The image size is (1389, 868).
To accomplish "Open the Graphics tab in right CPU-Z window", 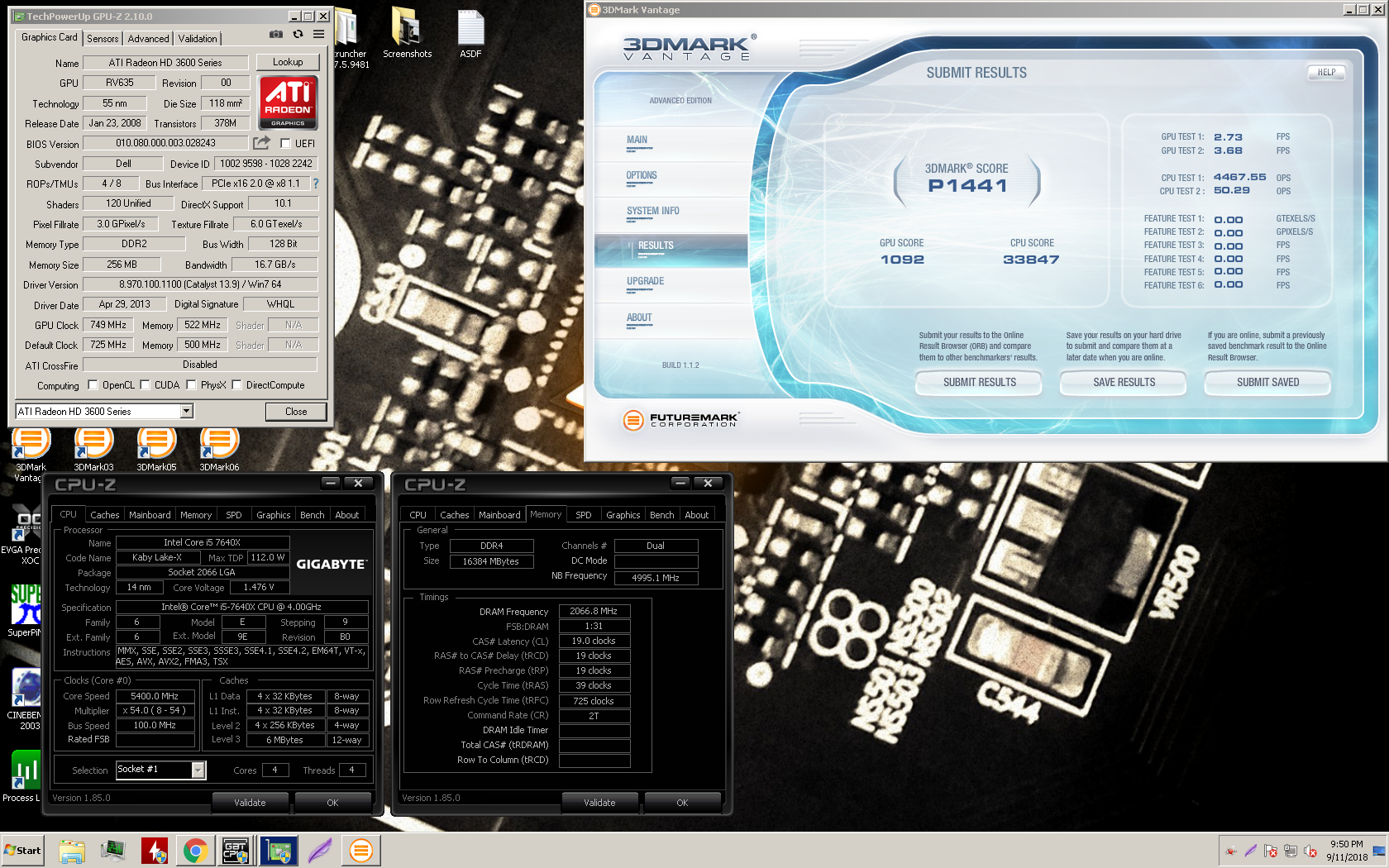I will pyautogui.click(x=623, y=515).
